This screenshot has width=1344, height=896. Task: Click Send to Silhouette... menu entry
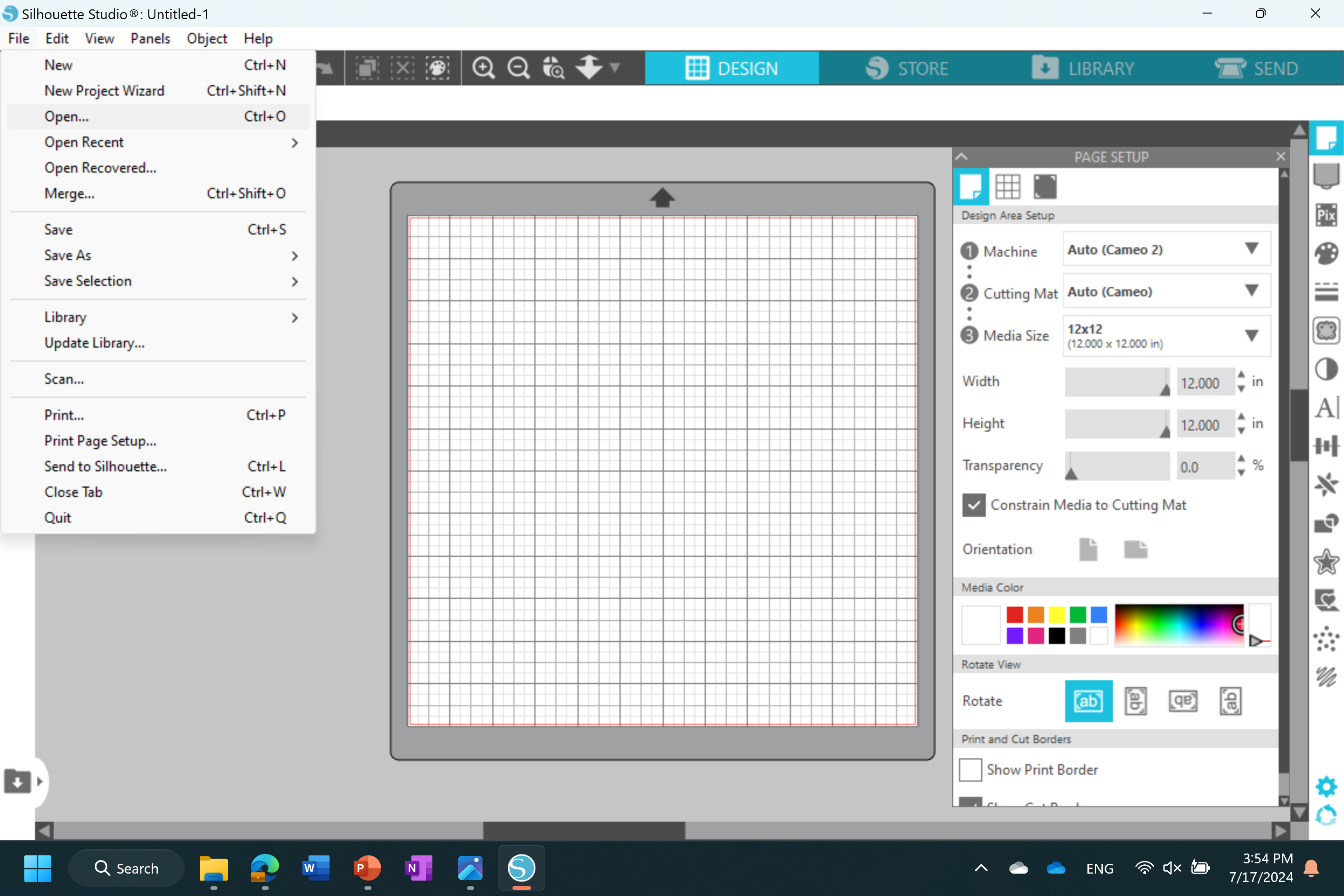pos(158,467)
